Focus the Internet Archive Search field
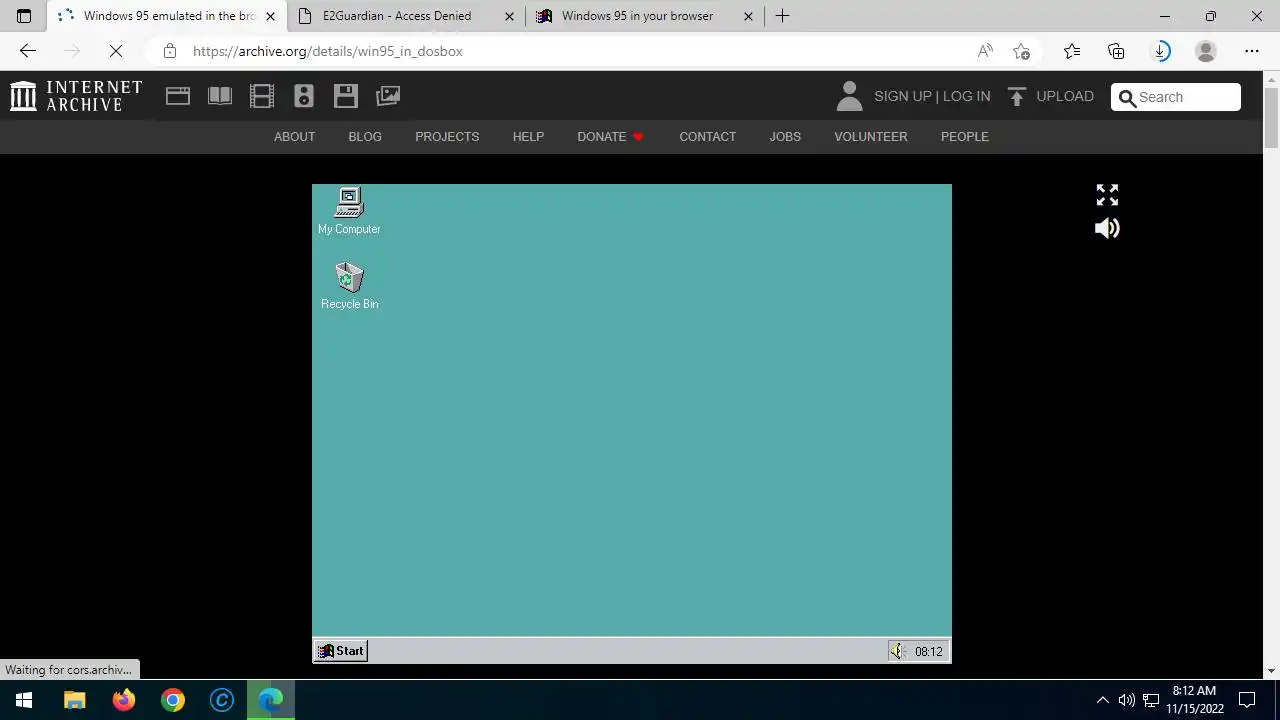1280x720 pixels. pyautogui.click(x=1176, y=97)
